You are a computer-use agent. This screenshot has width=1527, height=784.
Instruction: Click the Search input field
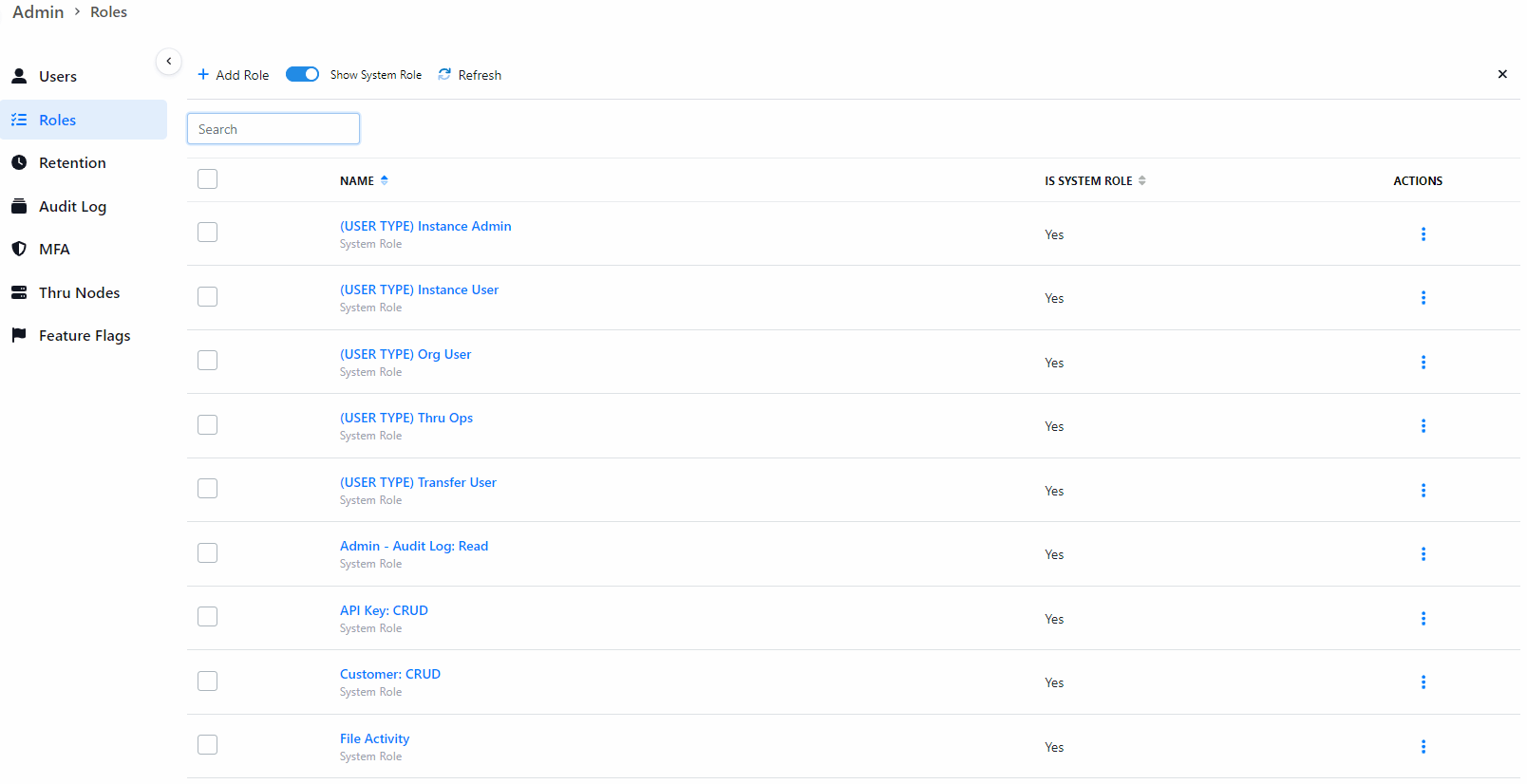[273, 129]
